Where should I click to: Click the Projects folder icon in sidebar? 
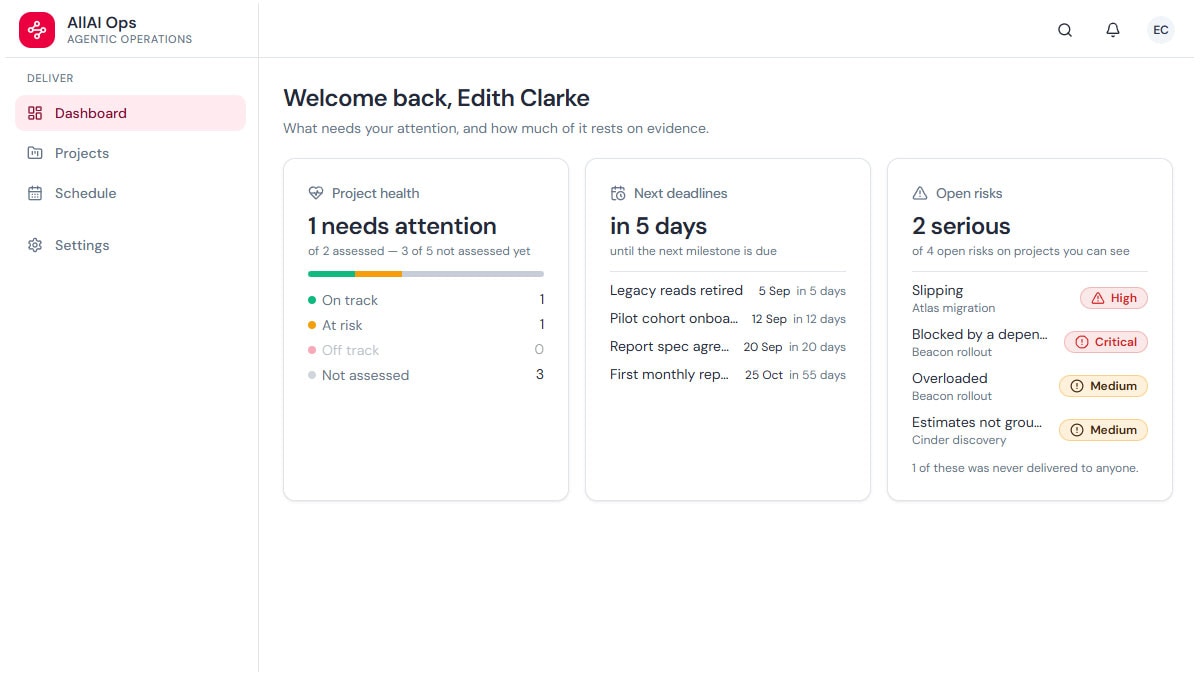point(35,153)
